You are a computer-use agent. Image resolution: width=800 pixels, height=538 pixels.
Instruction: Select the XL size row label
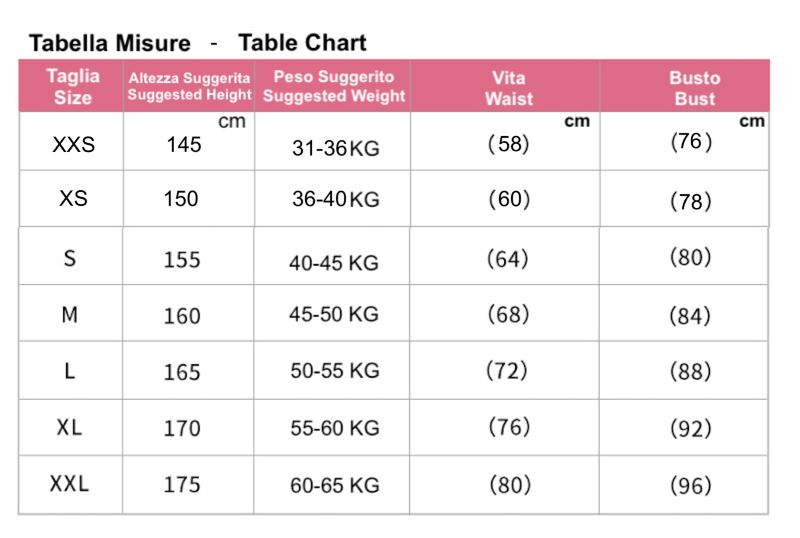point(70,427)
